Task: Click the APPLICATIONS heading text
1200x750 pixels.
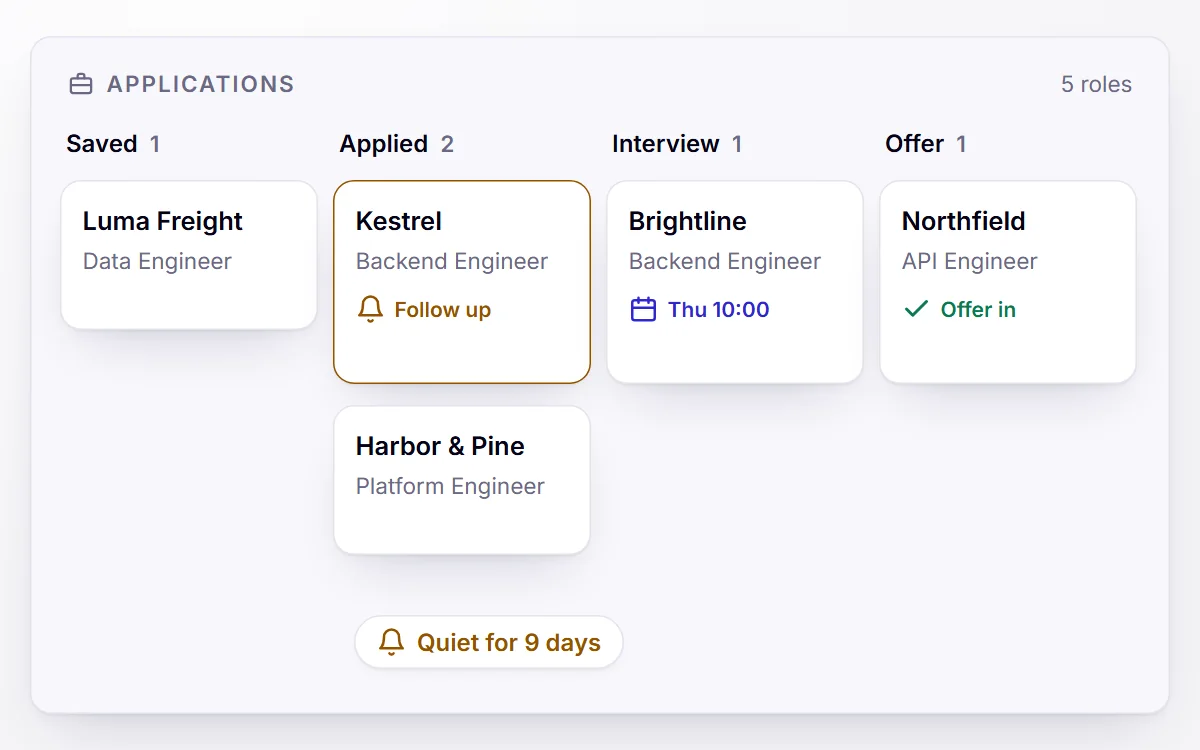Action: (201, 84)
